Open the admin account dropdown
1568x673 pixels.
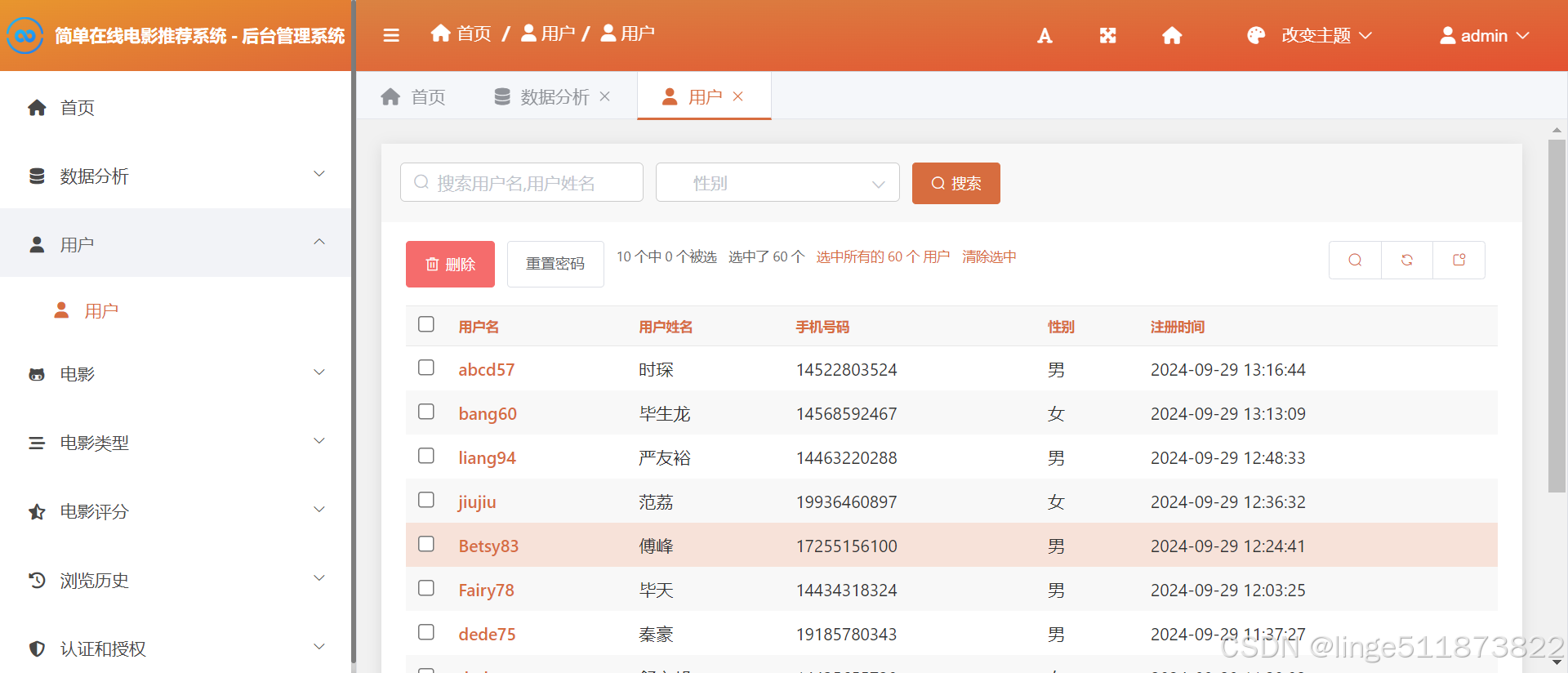point(1484,35)
